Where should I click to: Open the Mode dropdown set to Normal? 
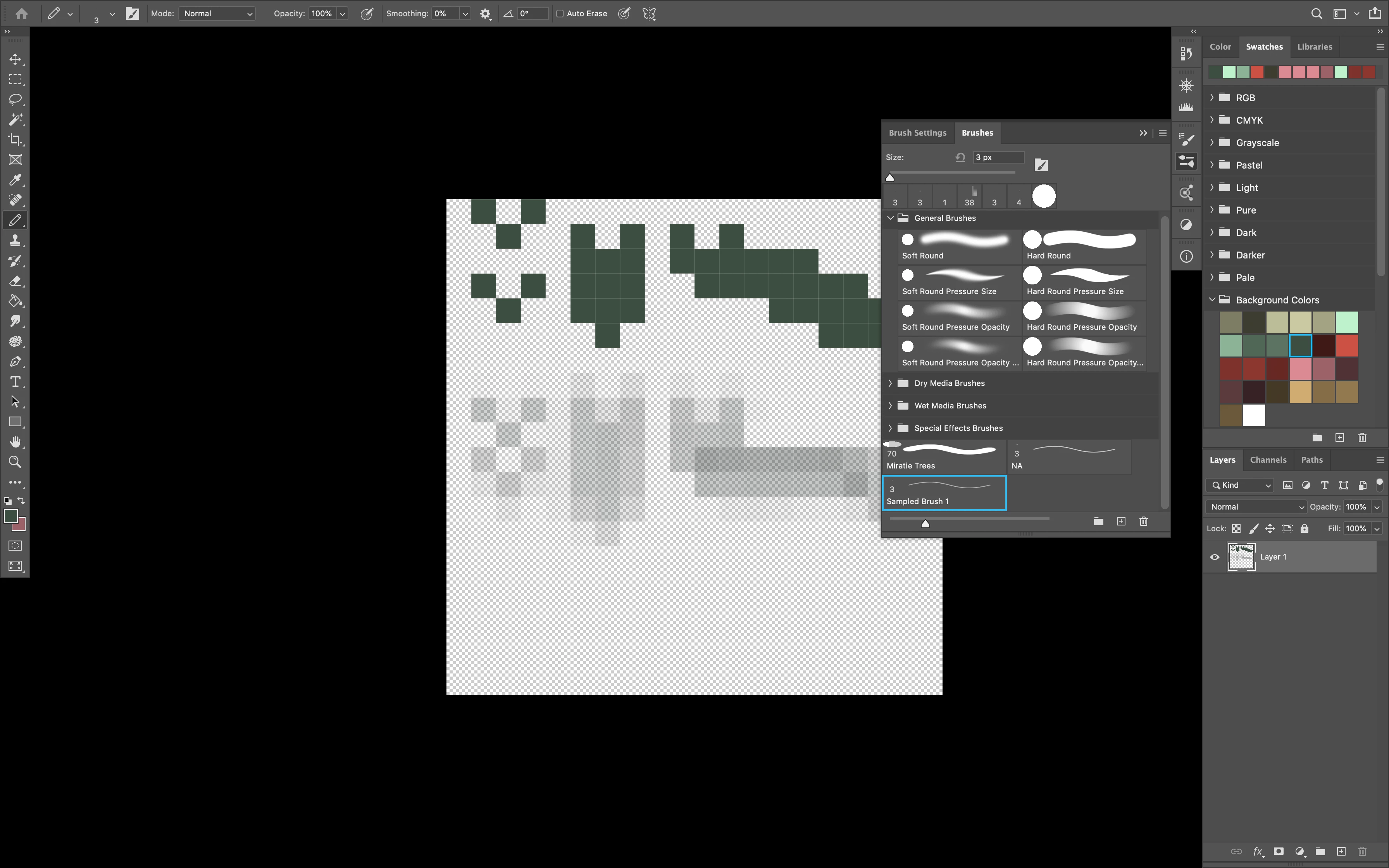(217, 14)
